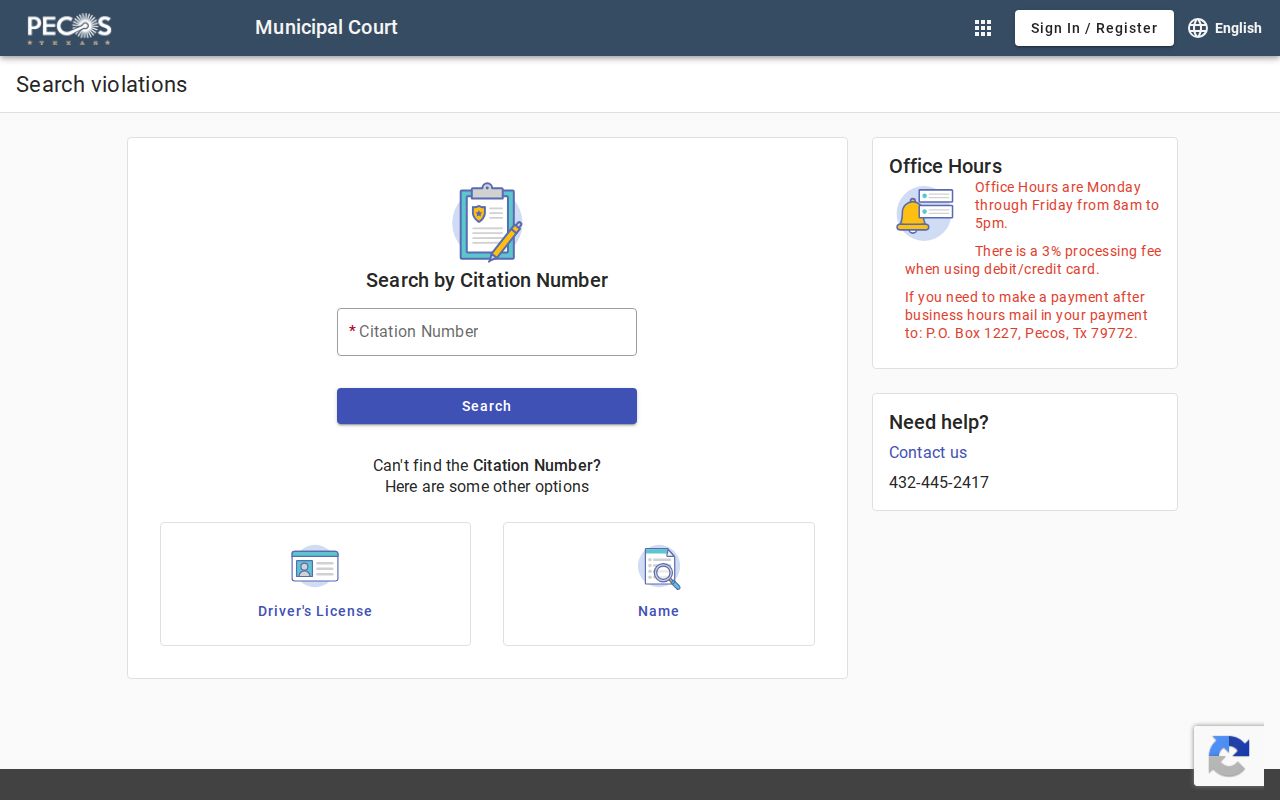Choose the Name search option

[659, 584]
